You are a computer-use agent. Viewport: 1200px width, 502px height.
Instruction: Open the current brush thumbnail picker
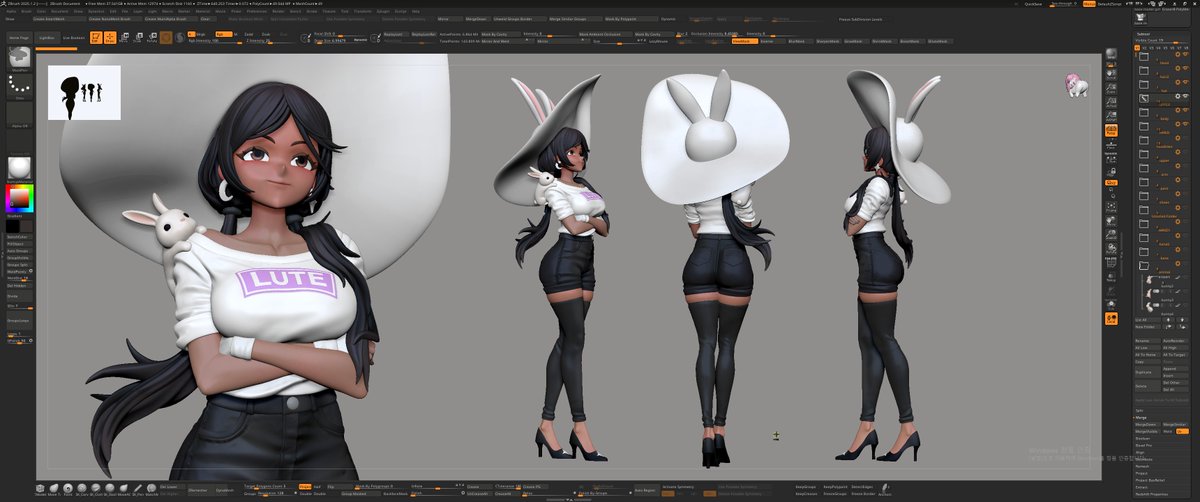(x=20, y=58)
